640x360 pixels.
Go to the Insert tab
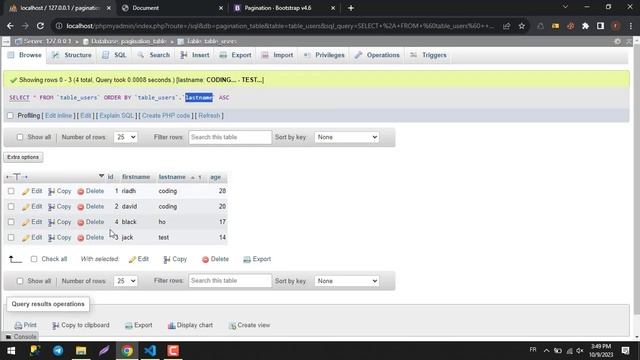(x=195, y=55)
